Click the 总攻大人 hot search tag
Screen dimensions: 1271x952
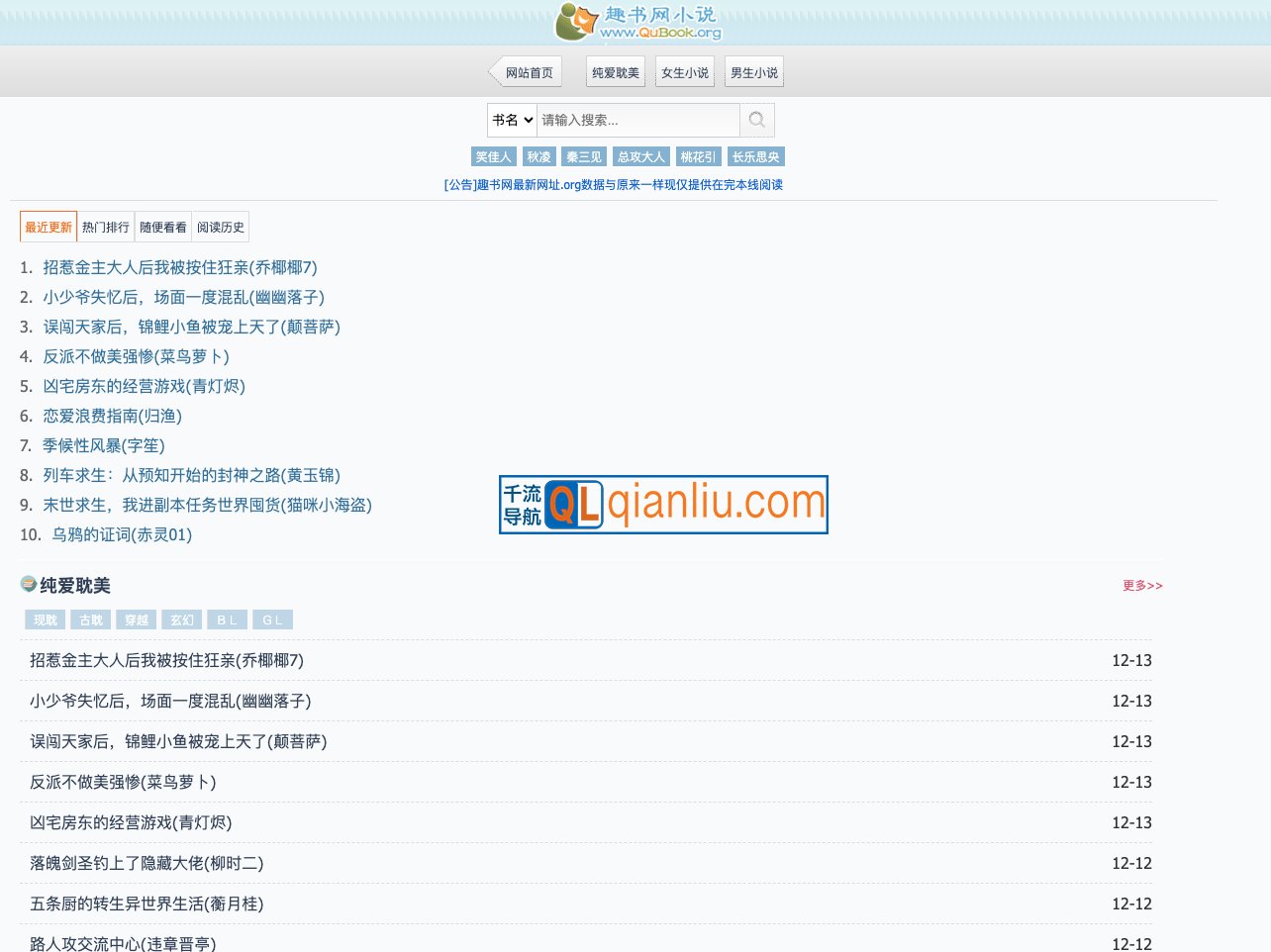click(641, 156)
